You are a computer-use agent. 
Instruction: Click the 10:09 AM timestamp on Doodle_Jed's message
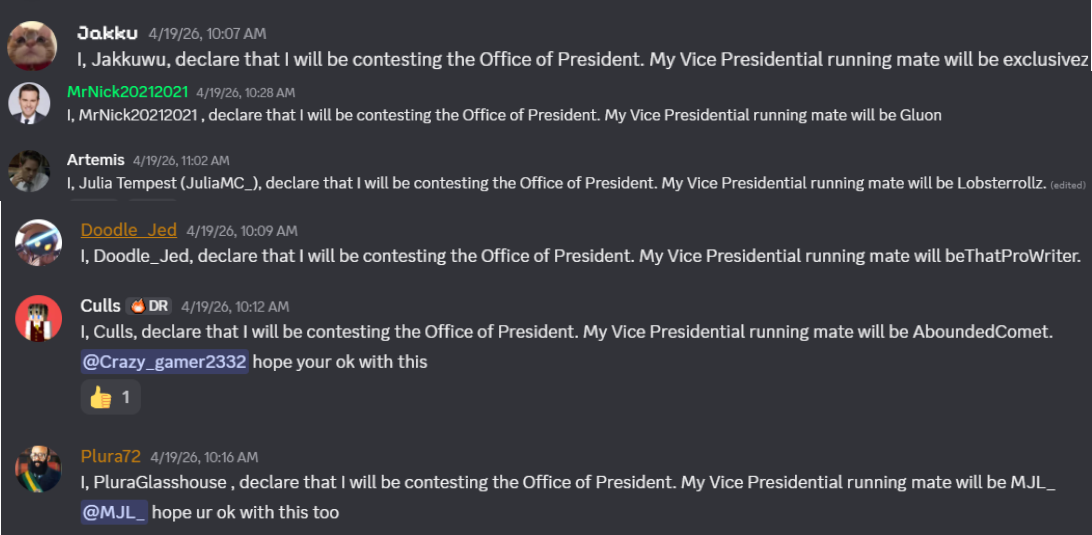pos(242,231)
